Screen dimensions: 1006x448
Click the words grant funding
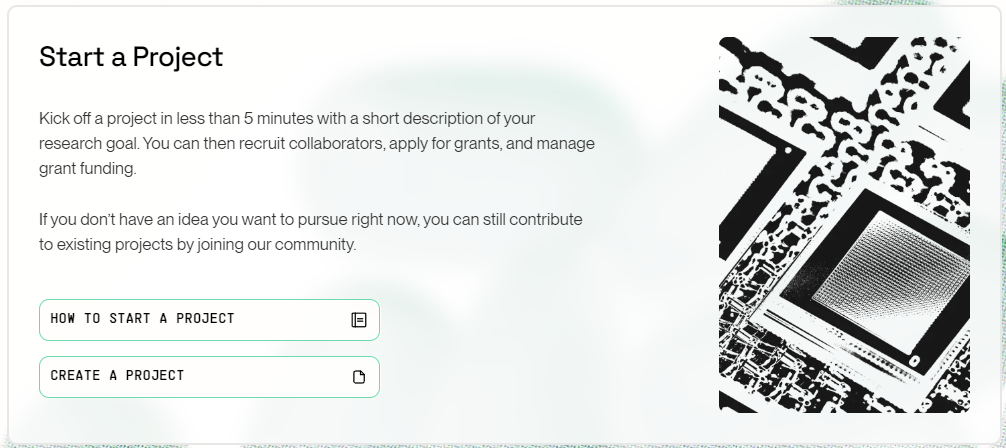(87, 169)
